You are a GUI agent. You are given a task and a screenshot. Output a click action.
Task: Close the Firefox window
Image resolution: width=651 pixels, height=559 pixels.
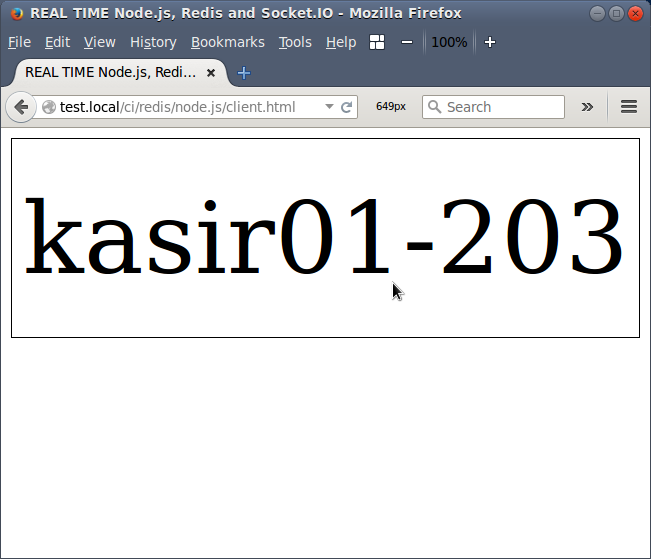(635, 14)
